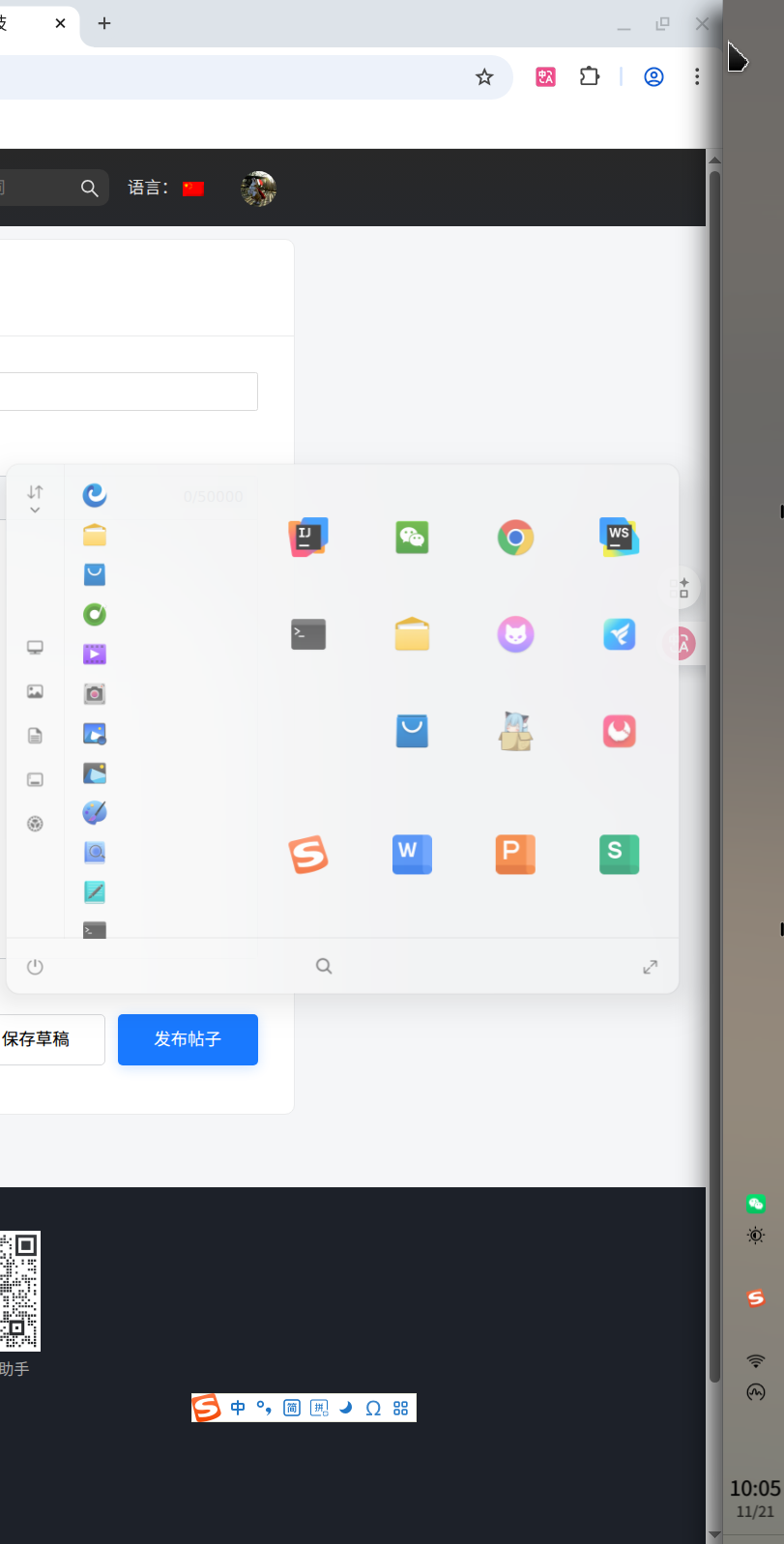
Task: Open the Document Viewer magnifier-book icon
Action: point(95,852)
